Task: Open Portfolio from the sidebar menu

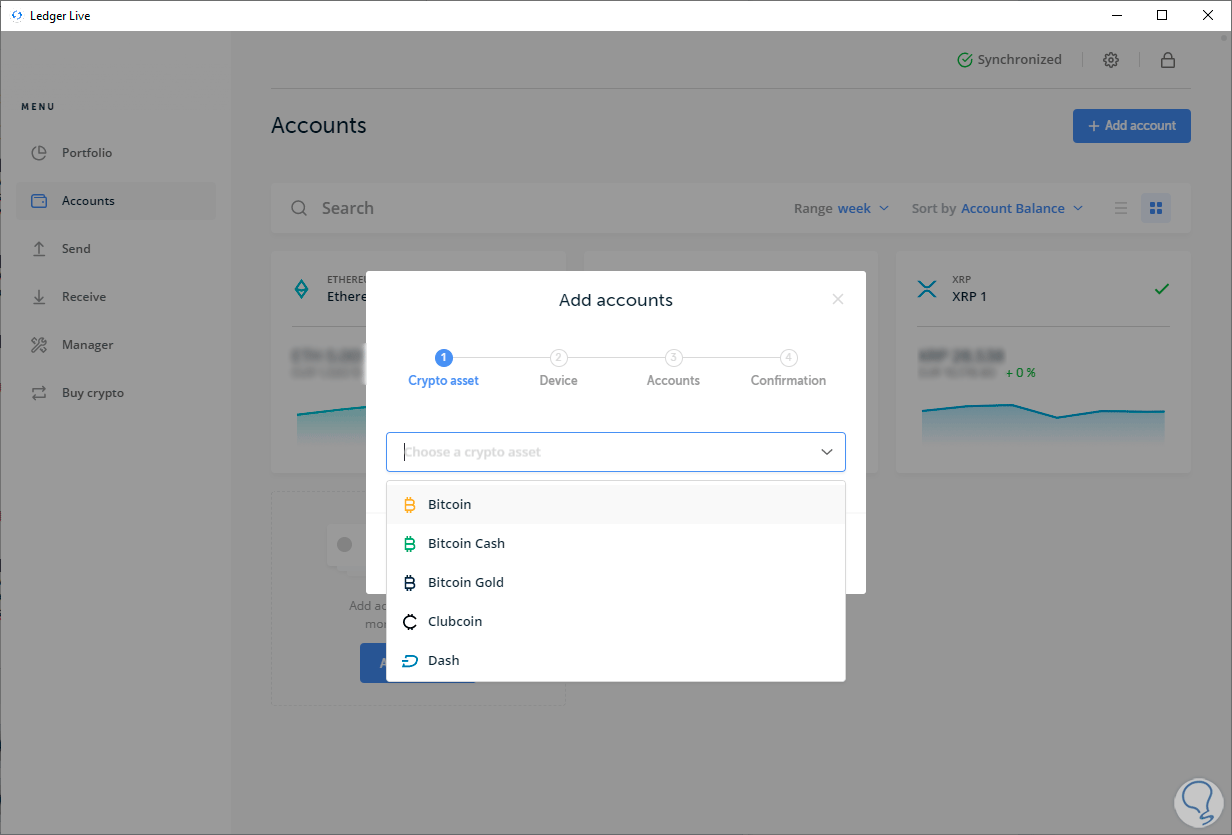Action: tap(116, 153)
